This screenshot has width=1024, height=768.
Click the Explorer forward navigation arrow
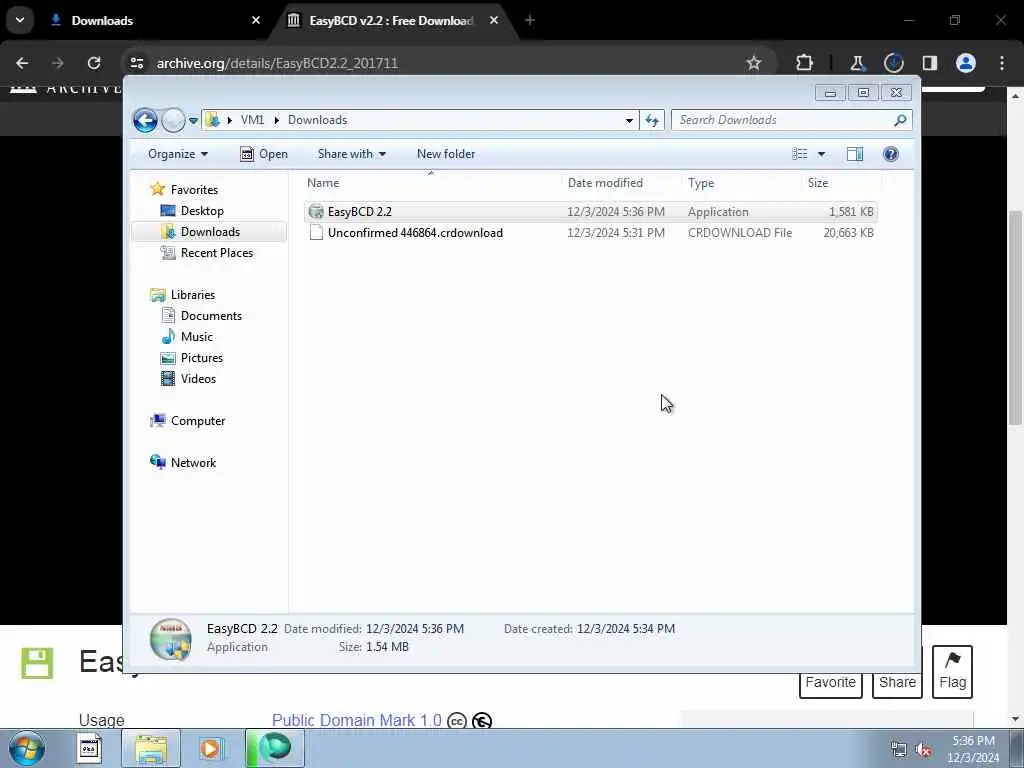point(173,120)
